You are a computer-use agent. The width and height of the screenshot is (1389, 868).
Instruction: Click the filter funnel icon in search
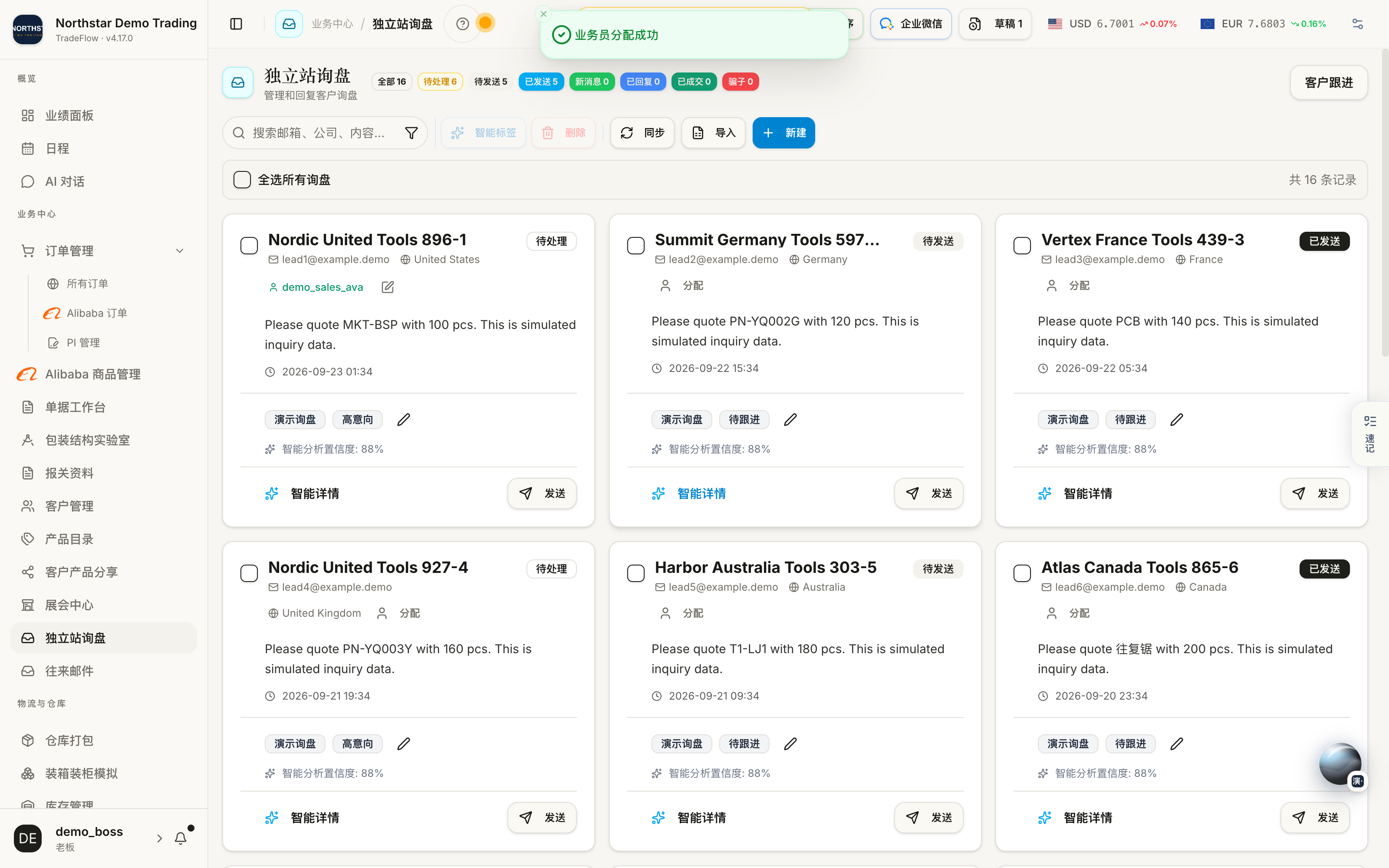tap(411, 133)
